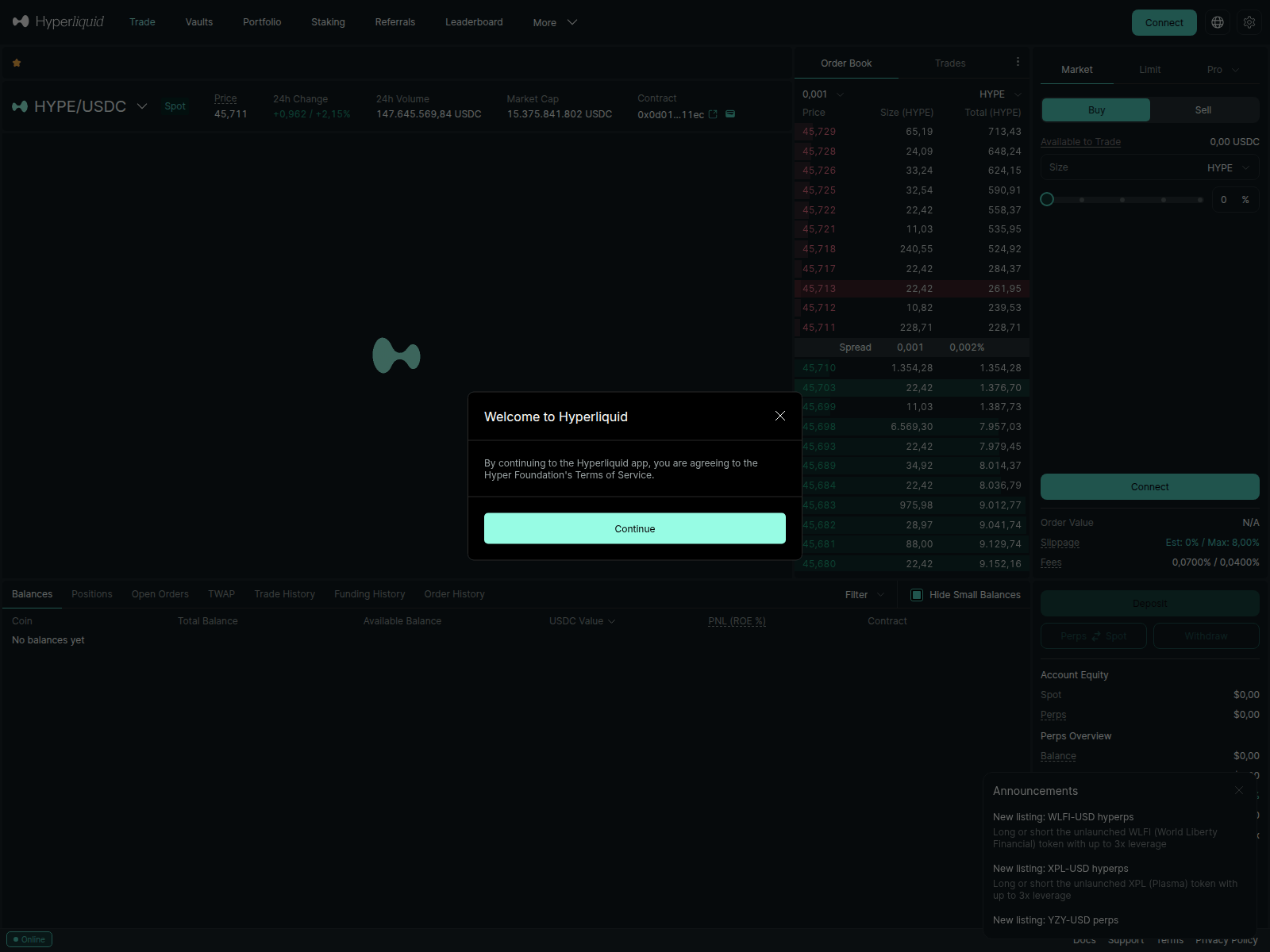Select the Balances tab
This screenshot has height=952, width=1270.
coord(33,594)
